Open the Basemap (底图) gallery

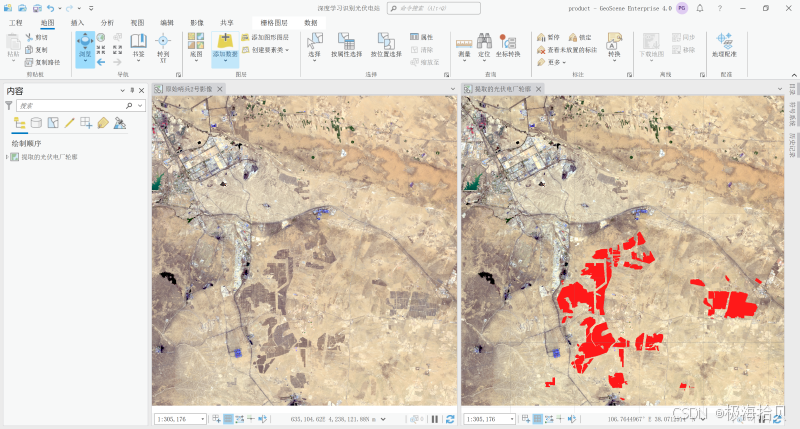point(196,46)
